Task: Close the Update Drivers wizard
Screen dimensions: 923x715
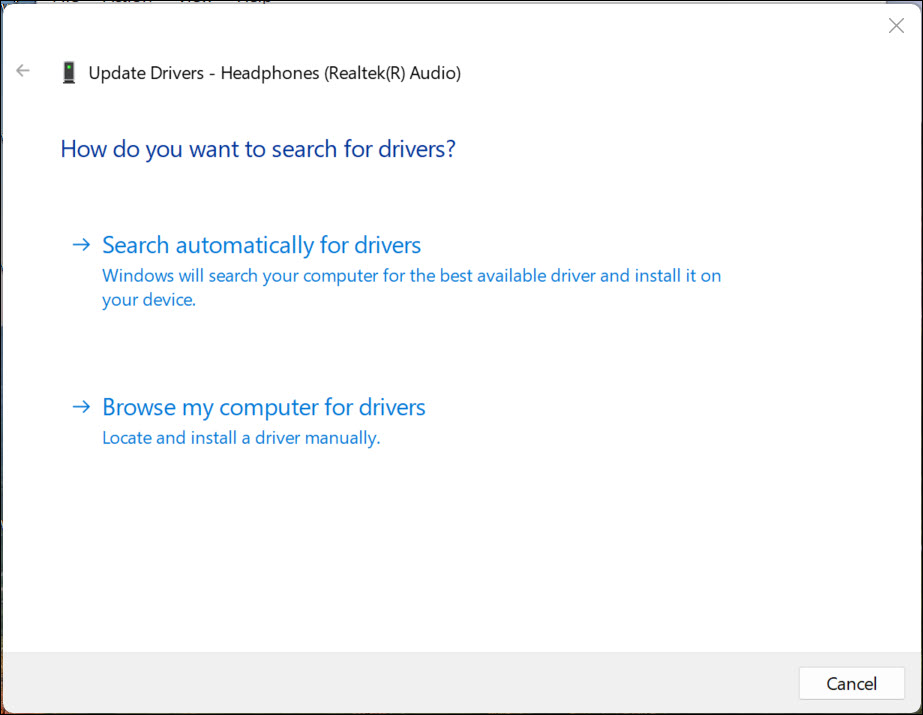Action: tap(896, 25)
